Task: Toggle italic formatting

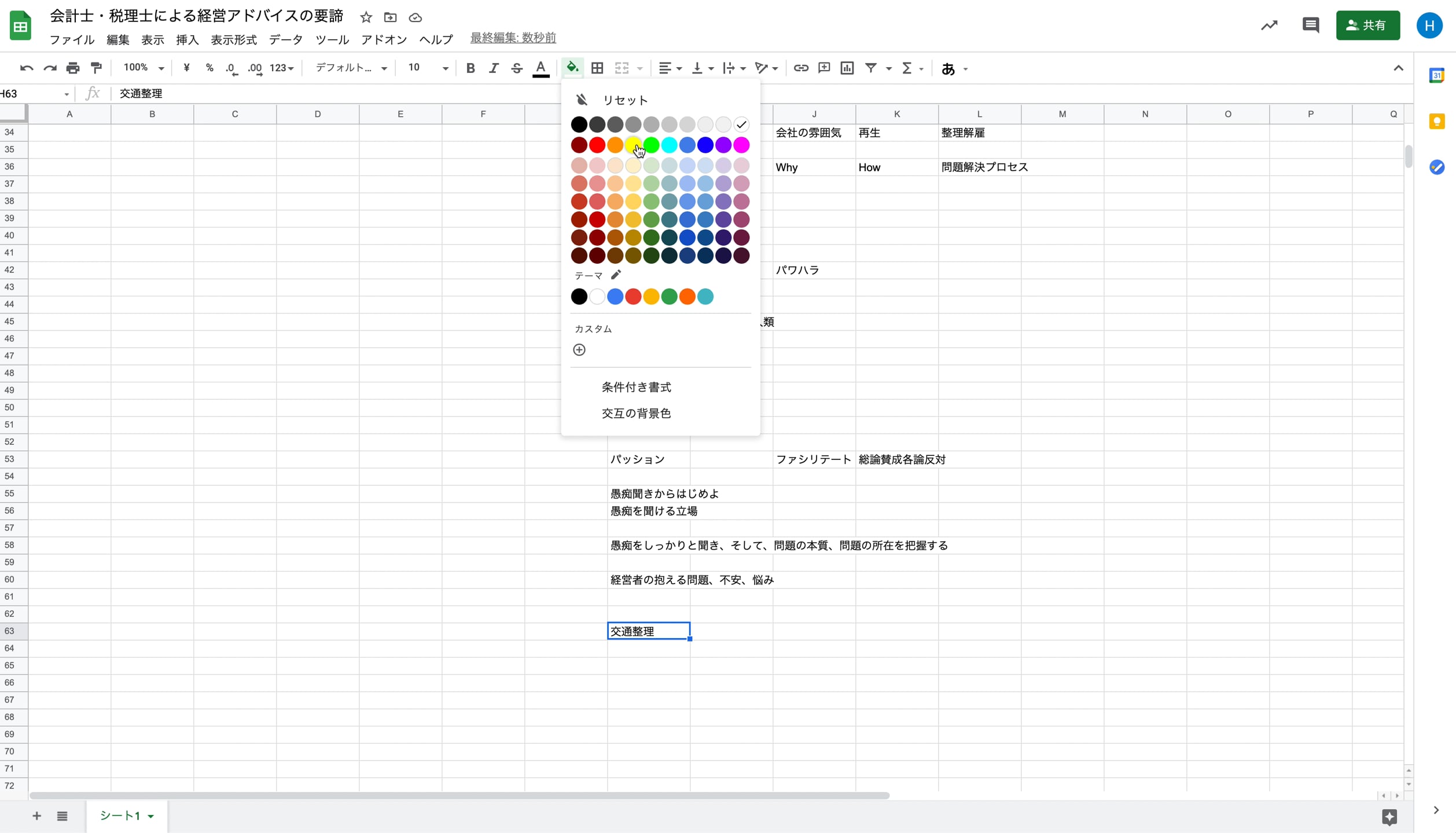Action: [x=494, y=68]
